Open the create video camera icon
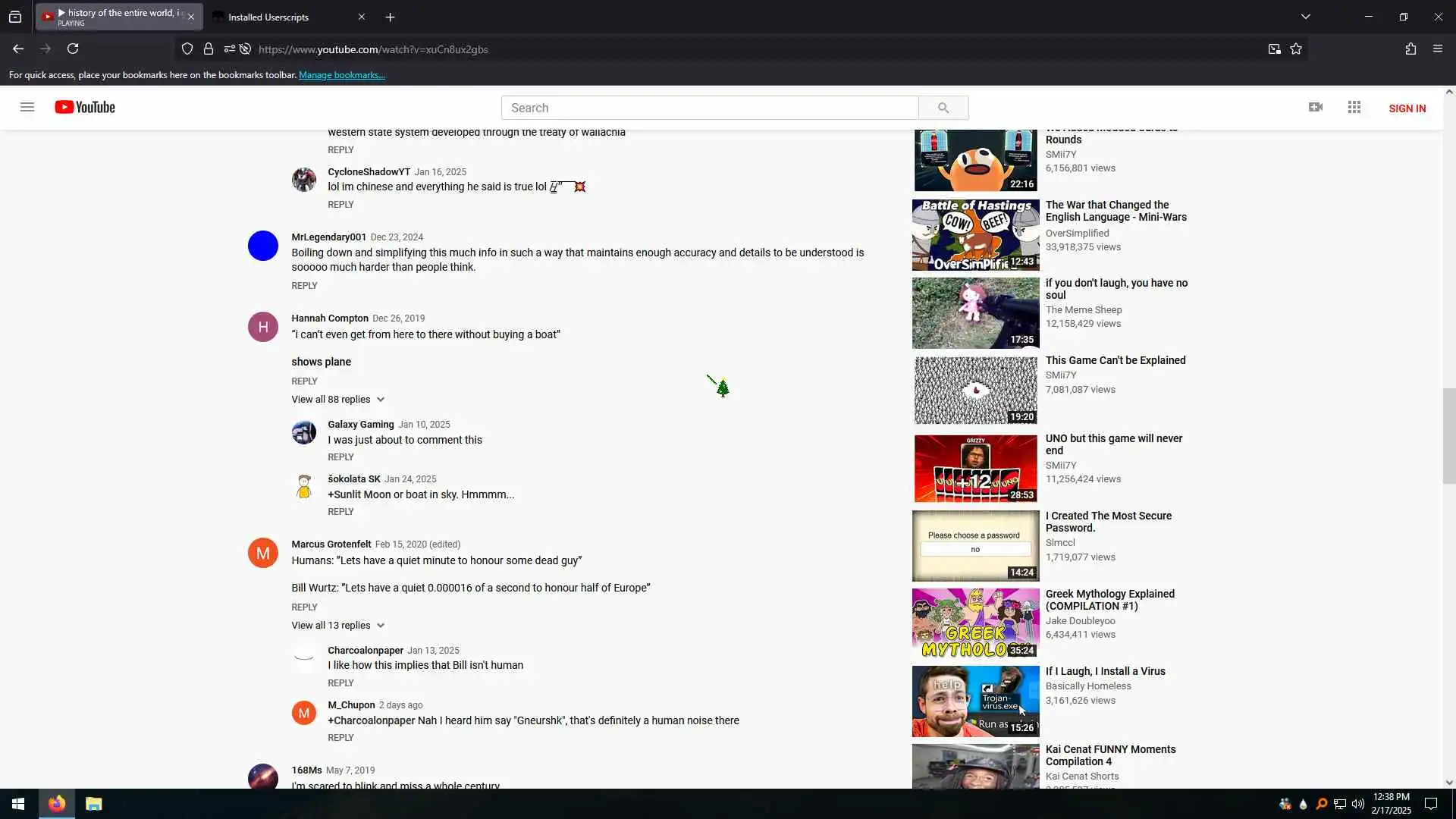This screenshot has height=819, width=1456. 1316,107
